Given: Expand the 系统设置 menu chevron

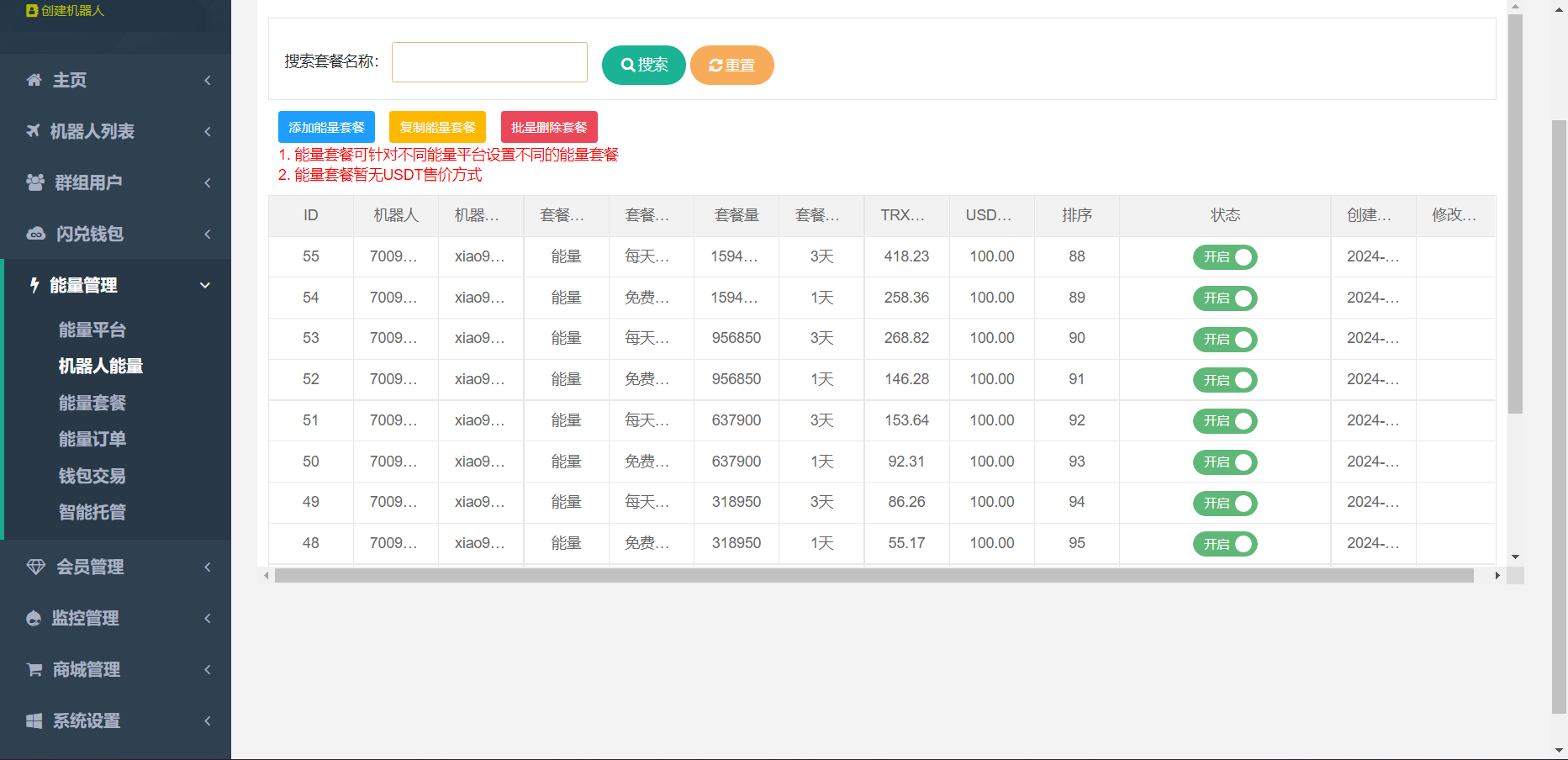Looking at the screenshot, I should (x=208, y=720).
